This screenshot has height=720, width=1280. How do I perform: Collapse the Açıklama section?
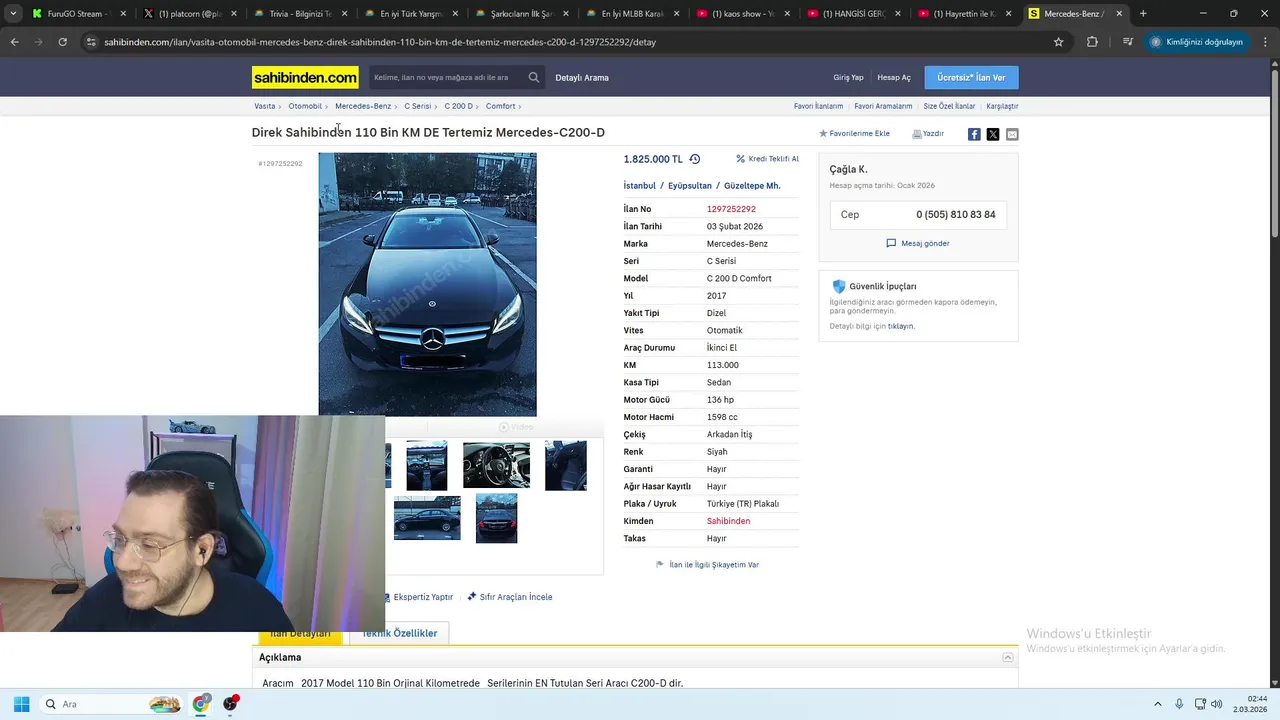[x=1008, y=657]
